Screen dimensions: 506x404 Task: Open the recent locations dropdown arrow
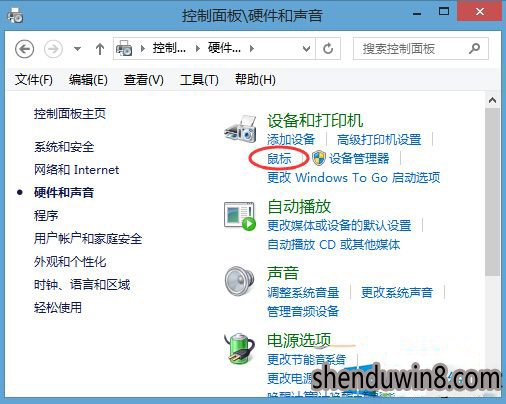coord(77,49)
